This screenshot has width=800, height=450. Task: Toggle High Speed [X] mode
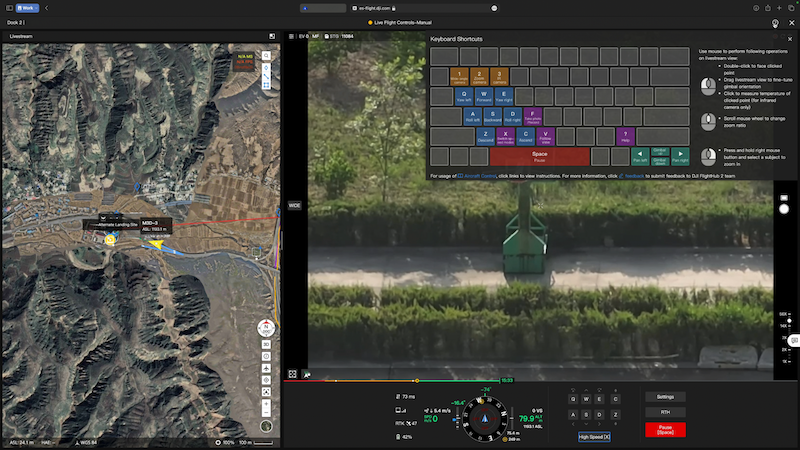tap(594, 437)
